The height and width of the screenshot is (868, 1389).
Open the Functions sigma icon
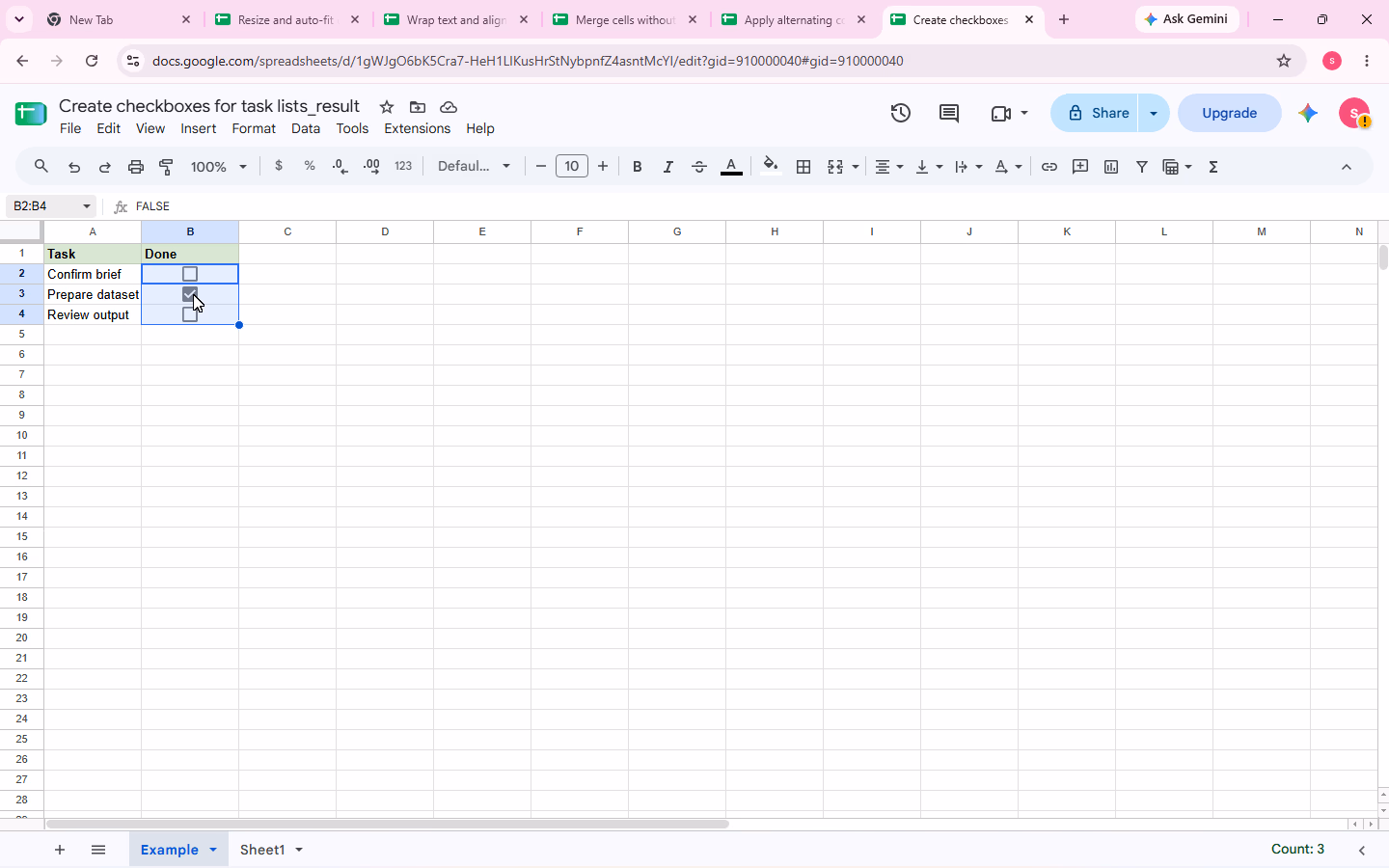[1213, 167]
